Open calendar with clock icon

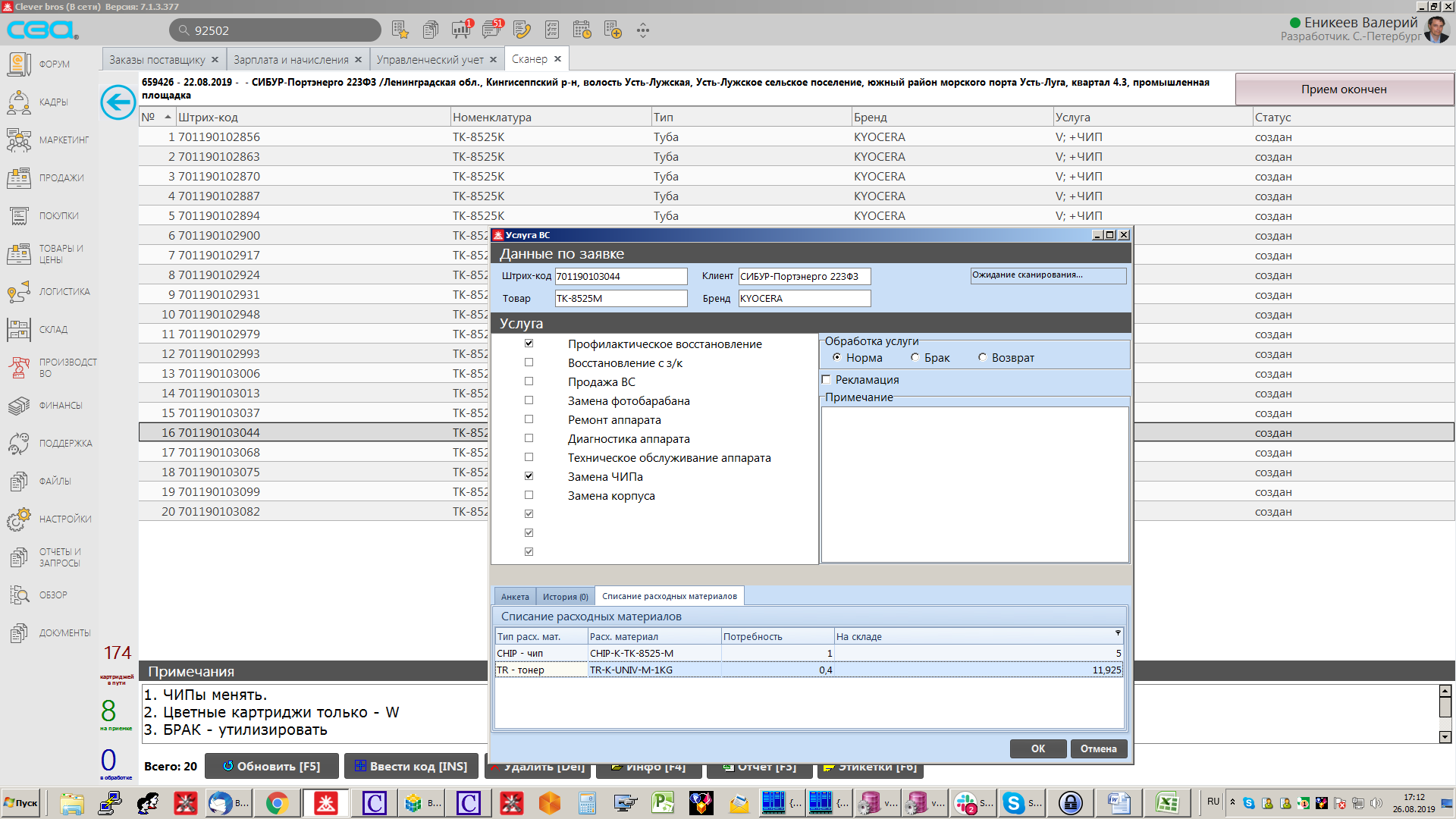click(x=582, y=30)
